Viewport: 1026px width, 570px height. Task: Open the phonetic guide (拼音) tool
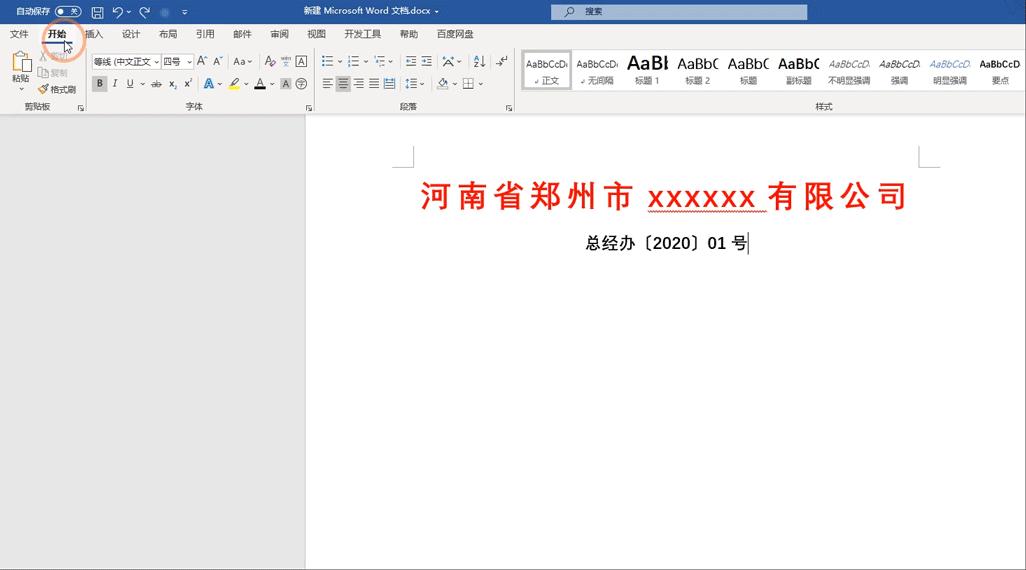pyautogui.click(x=285, y=61)
